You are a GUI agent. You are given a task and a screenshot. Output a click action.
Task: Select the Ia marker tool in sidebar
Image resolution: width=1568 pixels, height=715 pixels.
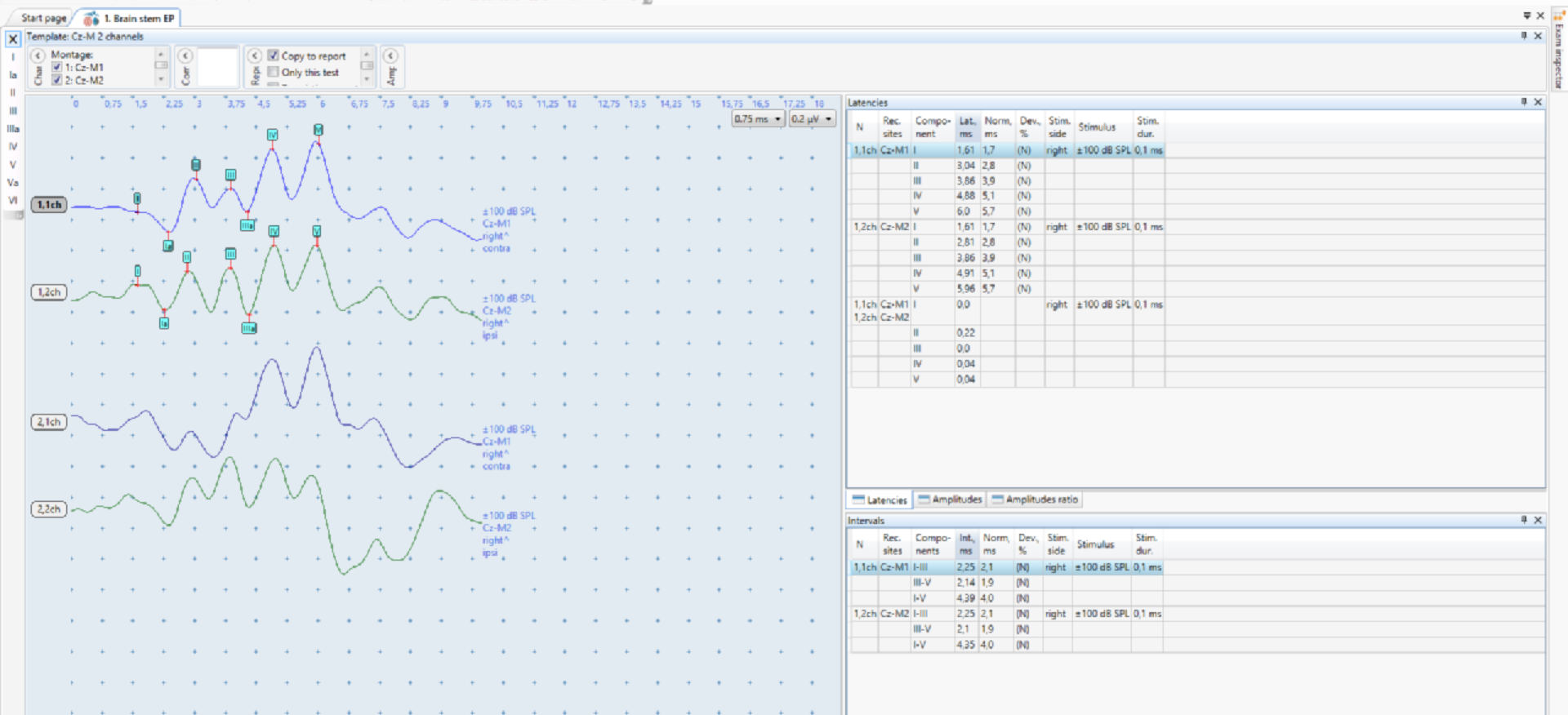click(x=12, y=75)
